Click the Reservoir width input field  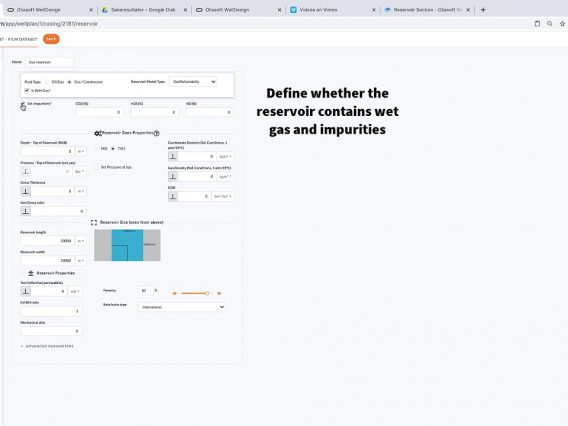tap(47, 260)
